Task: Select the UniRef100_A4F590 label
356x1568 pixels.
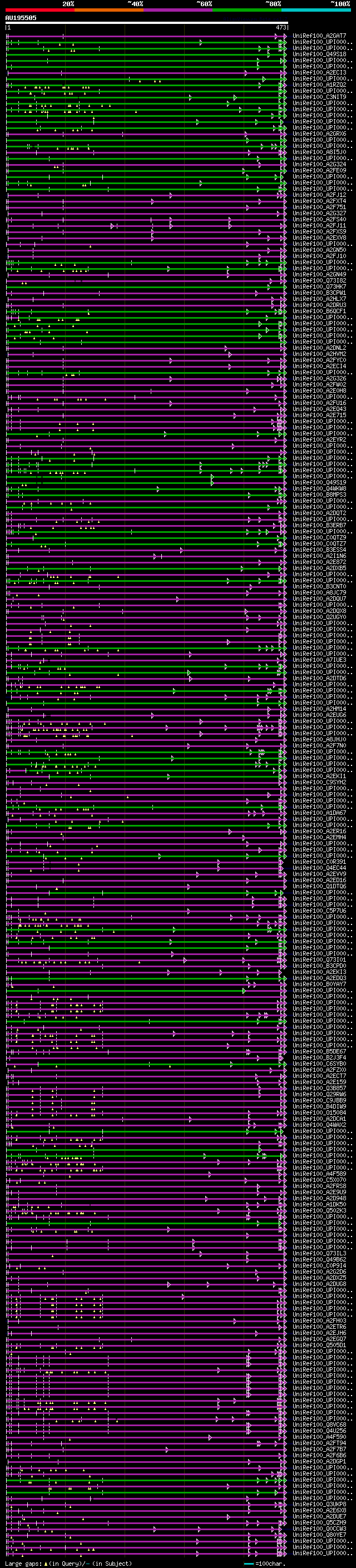Action: pyautogui.click(x=319, y=1437)
